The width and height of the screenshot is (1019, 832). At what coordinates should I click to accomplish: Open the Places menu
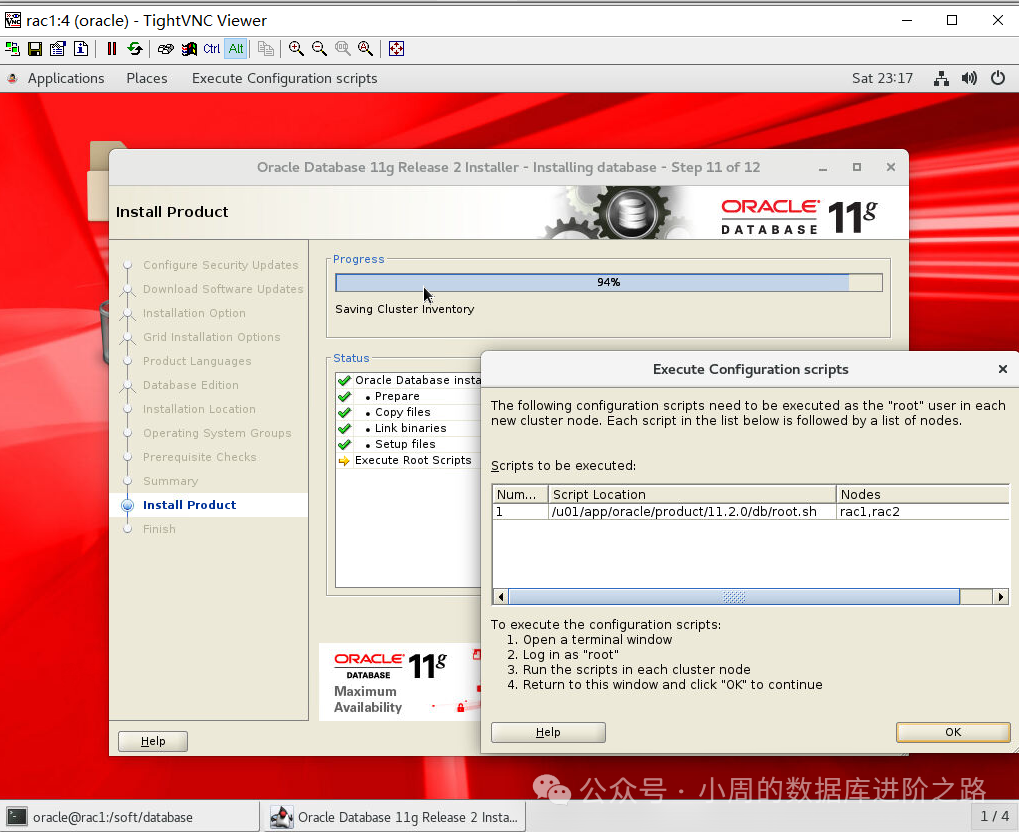147,79
